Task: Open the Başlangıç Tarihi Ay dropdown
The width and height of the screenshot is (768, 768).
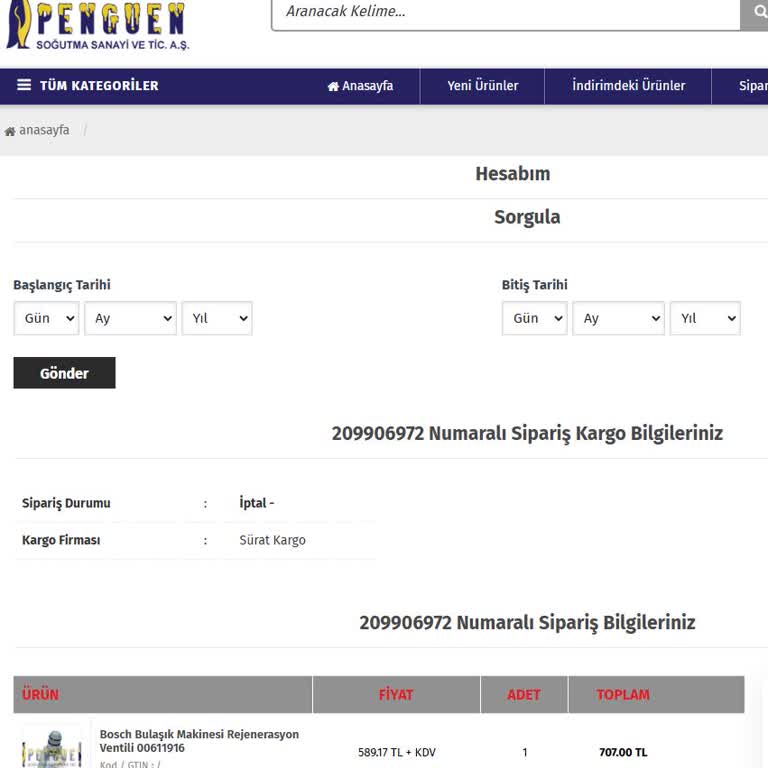Action: click(x=130, y=319)
